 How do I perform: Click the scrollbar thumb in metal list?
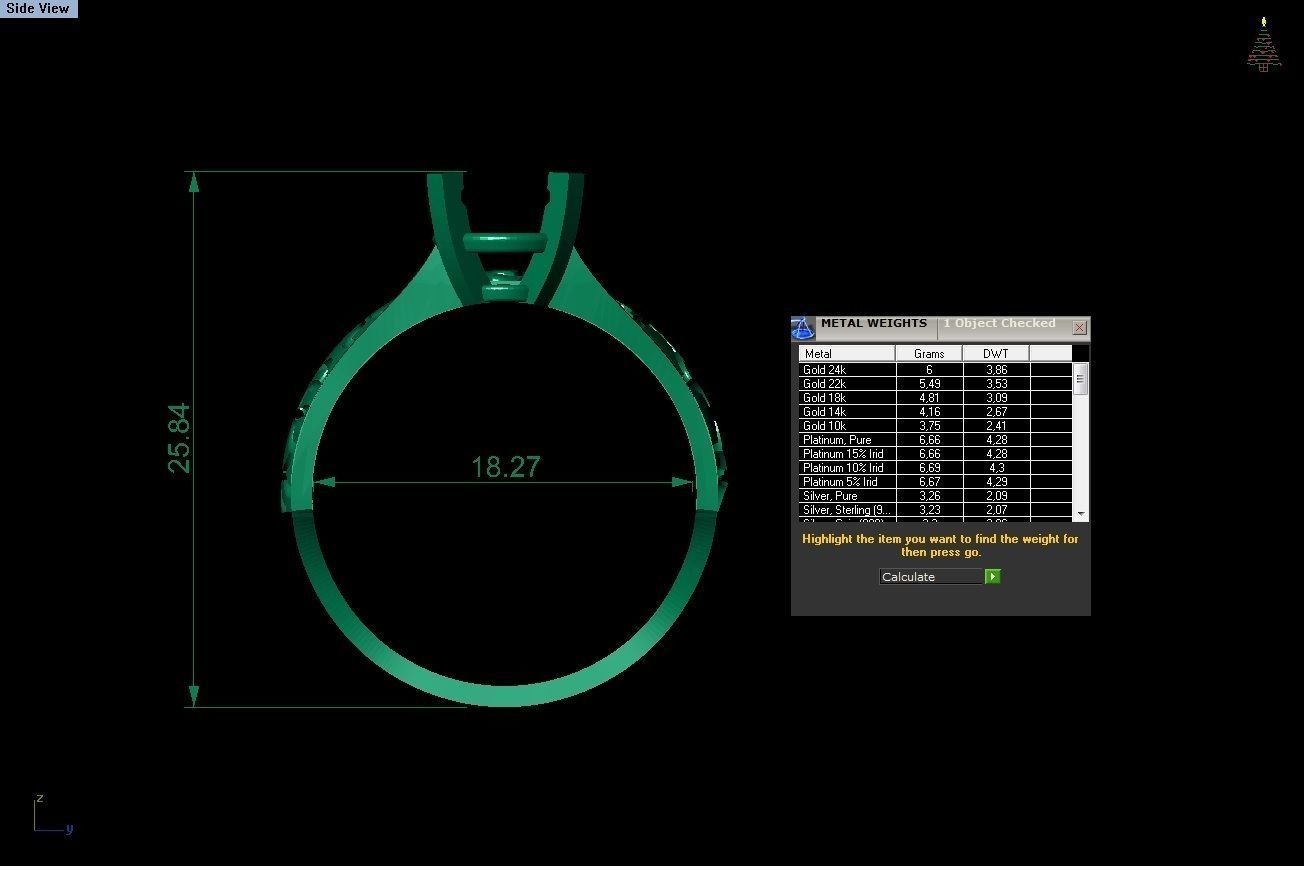coord(1080,380)
